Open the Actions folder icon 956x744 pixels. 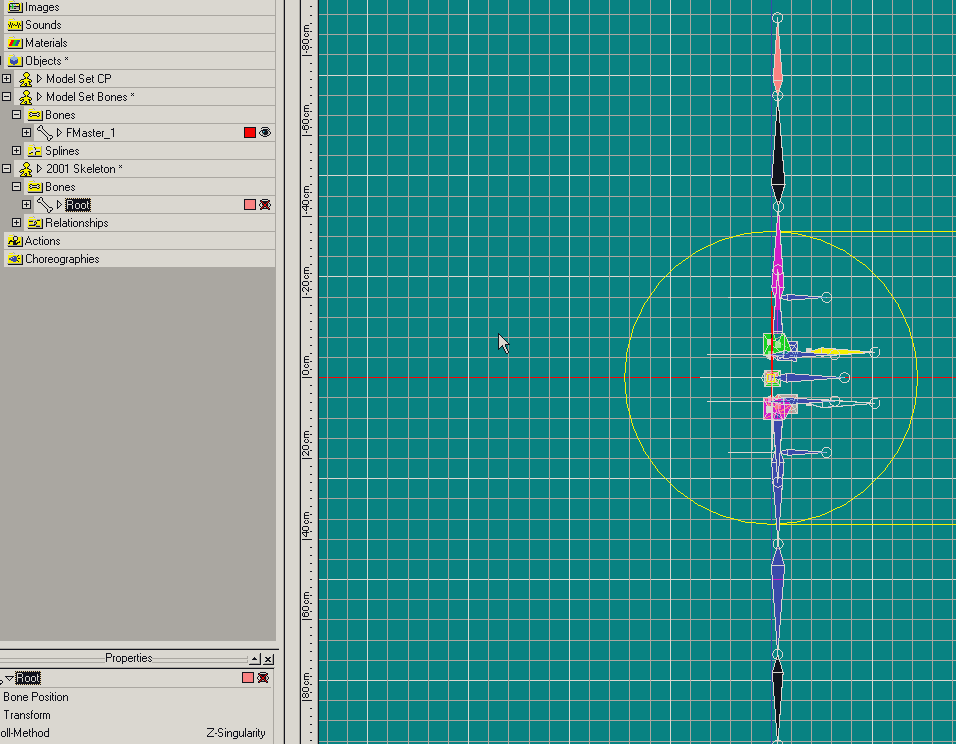click(15, 241)
